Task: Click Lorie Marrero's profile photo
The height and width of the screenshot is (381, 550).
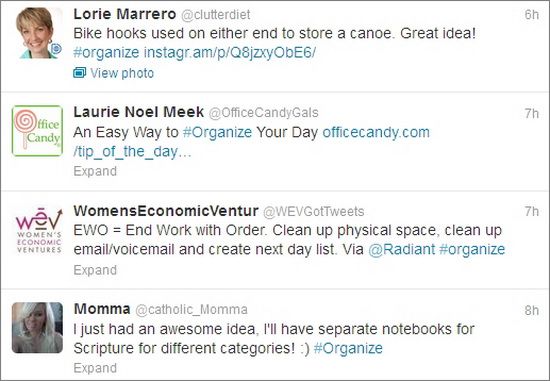Action: (x=38, y=32)
